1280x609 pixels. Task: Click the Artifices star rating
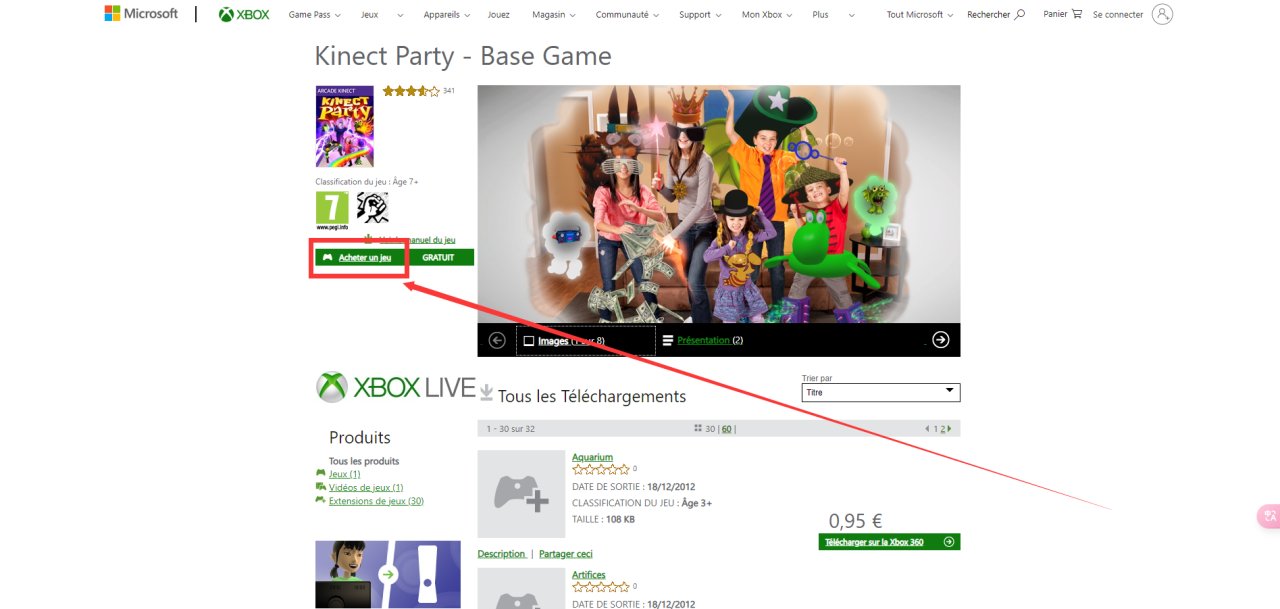pos(601,586)
